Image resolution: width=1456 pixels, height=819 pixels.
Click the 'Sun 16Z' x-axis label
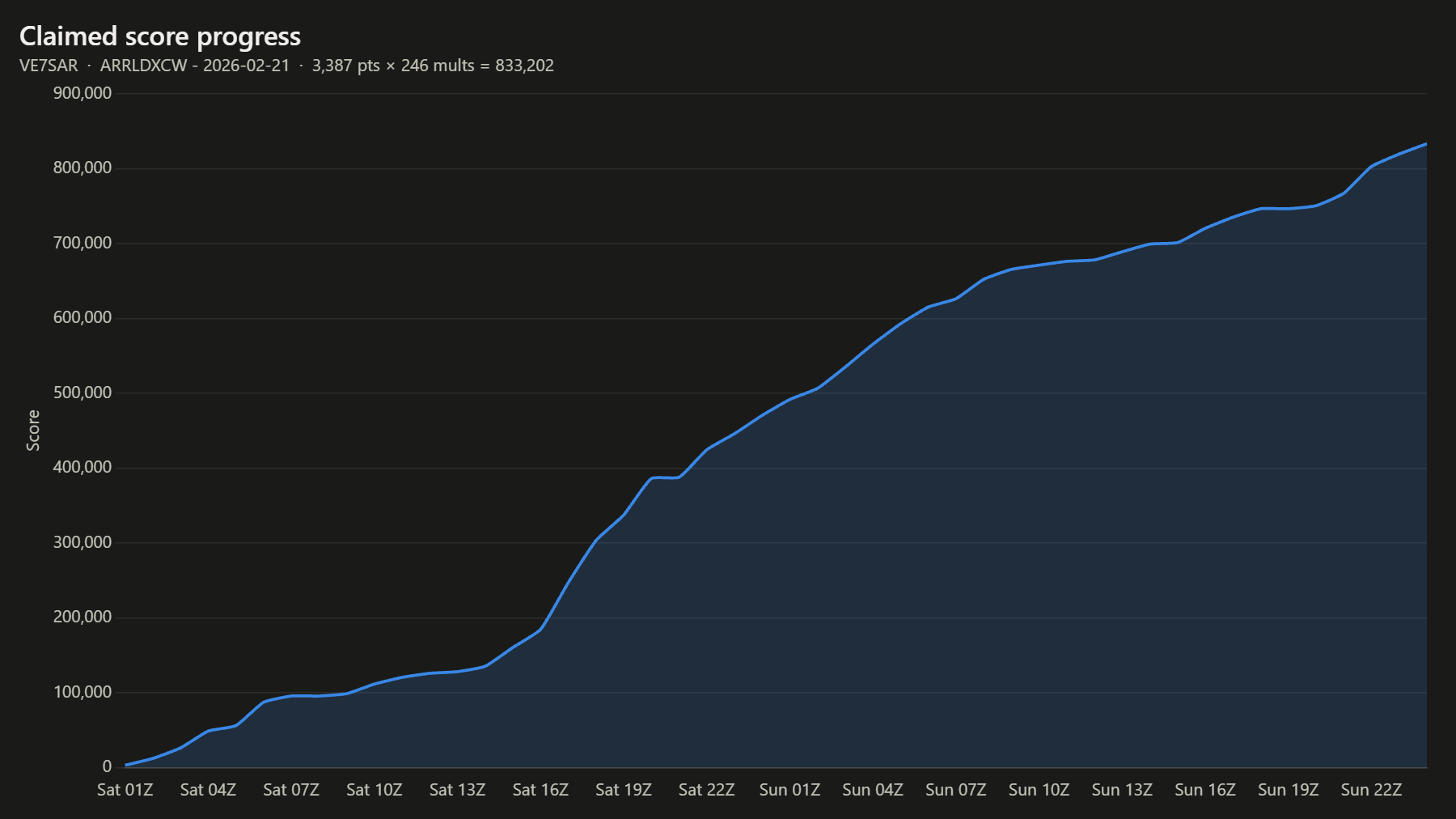click(x=1205, y=790)
